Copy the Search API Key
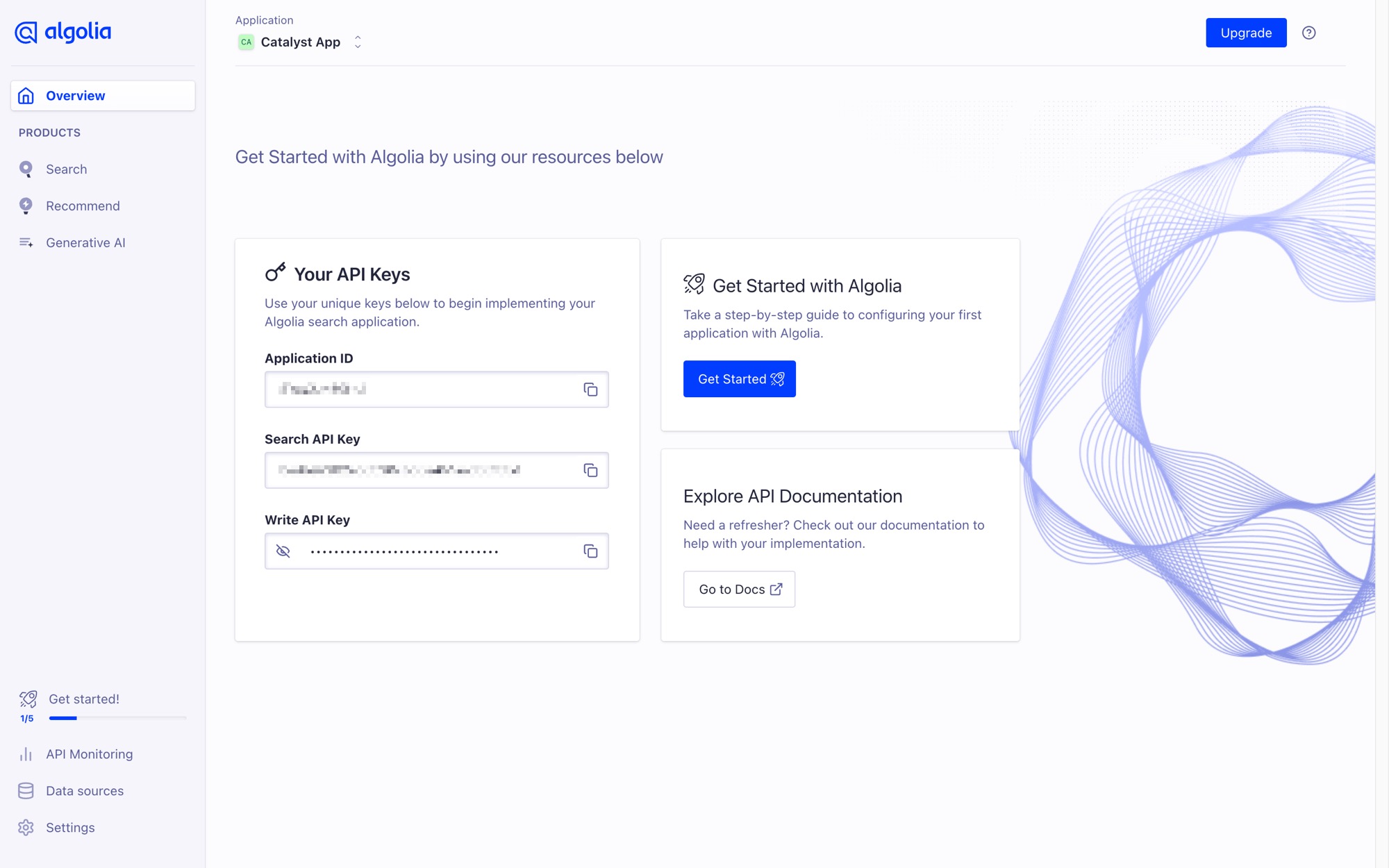 pyautogui.click(x=591, y=470)
